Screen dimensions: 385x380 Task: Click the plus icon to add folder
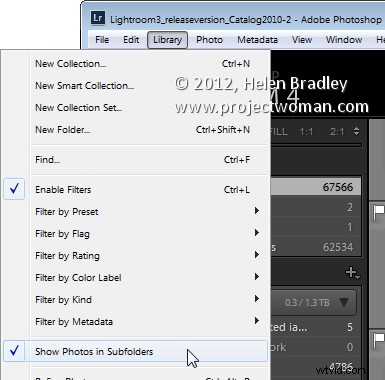point(352,273)
